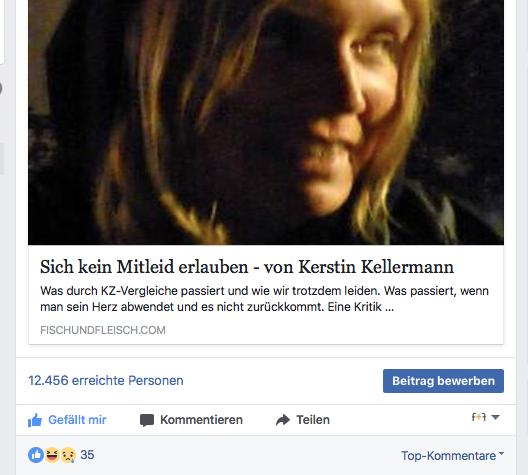Open the small page identity avatar icon

(479, 417)
